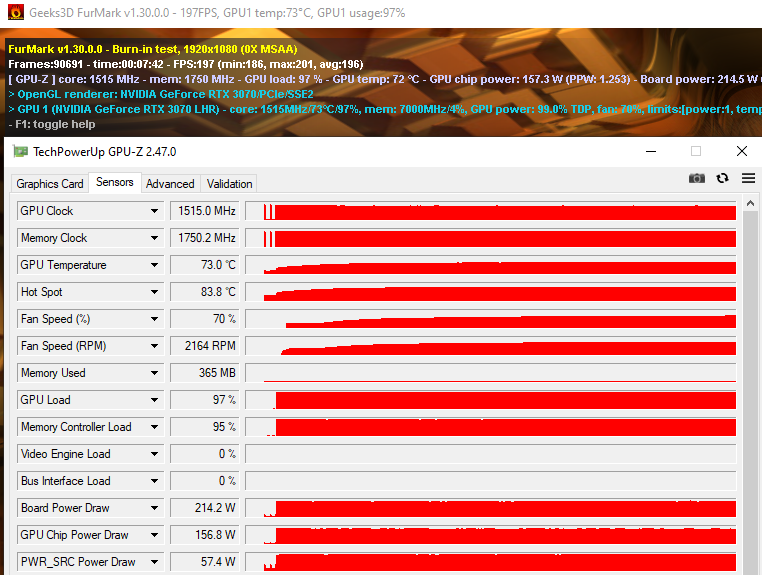Open the Memory Used sensor dropdown
Viewport: 762px width, 575px height.
pos(154,373)
